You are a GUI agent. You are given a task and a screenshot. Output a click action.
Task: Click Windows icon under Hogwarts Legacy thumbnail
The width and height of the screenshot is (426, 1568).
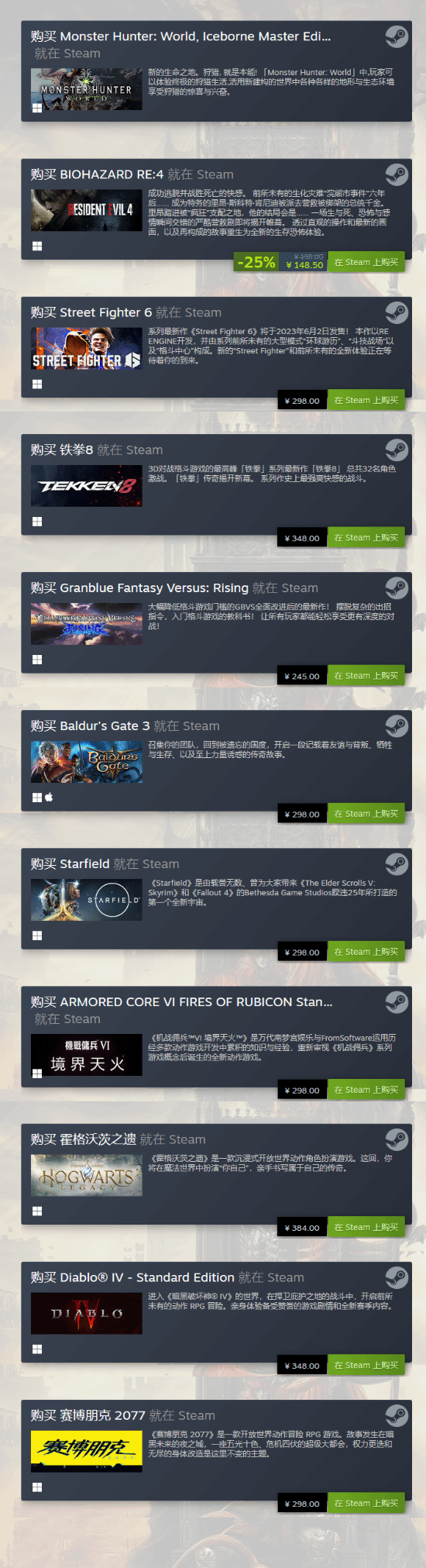(37, 1211)
